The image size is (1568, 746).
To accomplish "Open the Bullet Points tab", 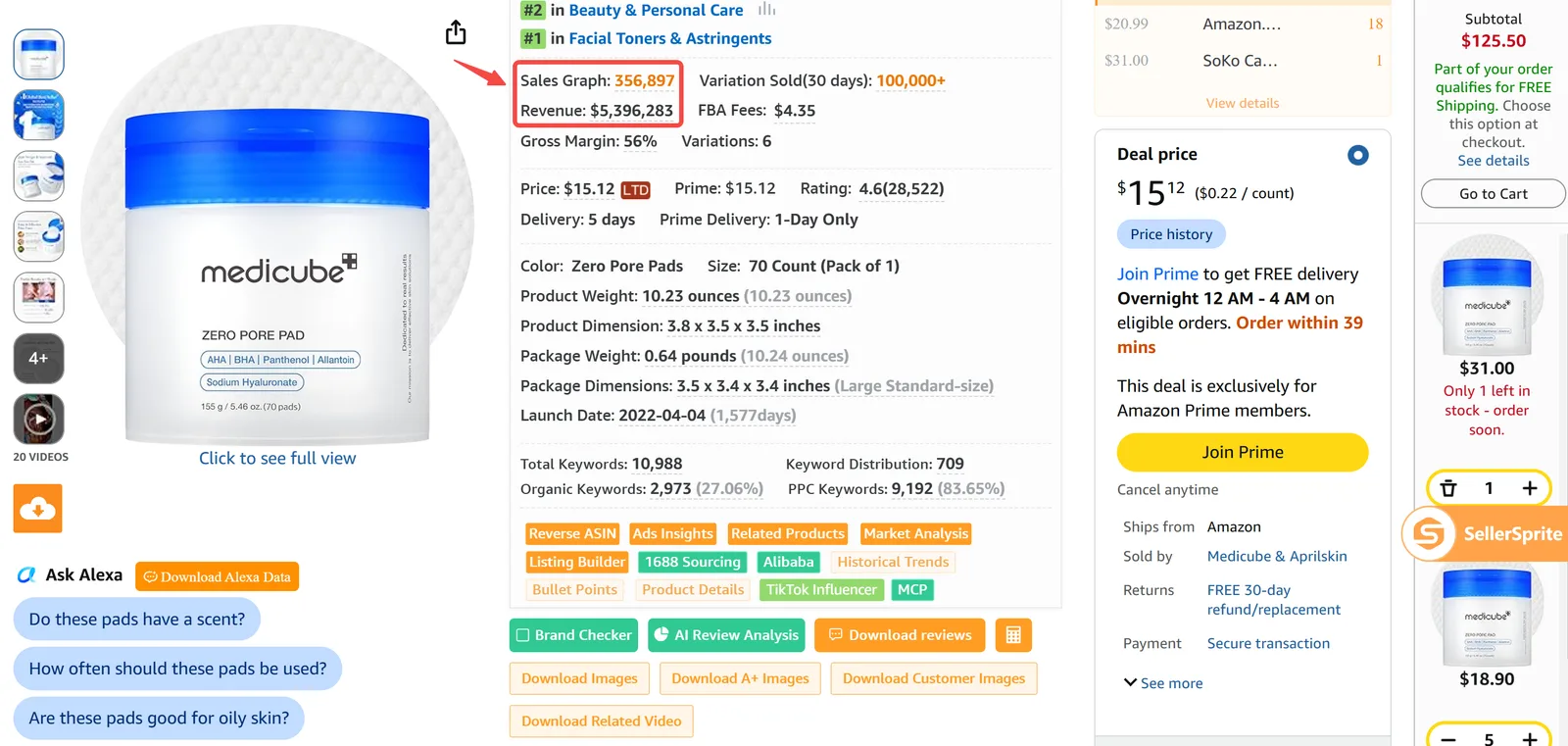I will pos(574,589).
